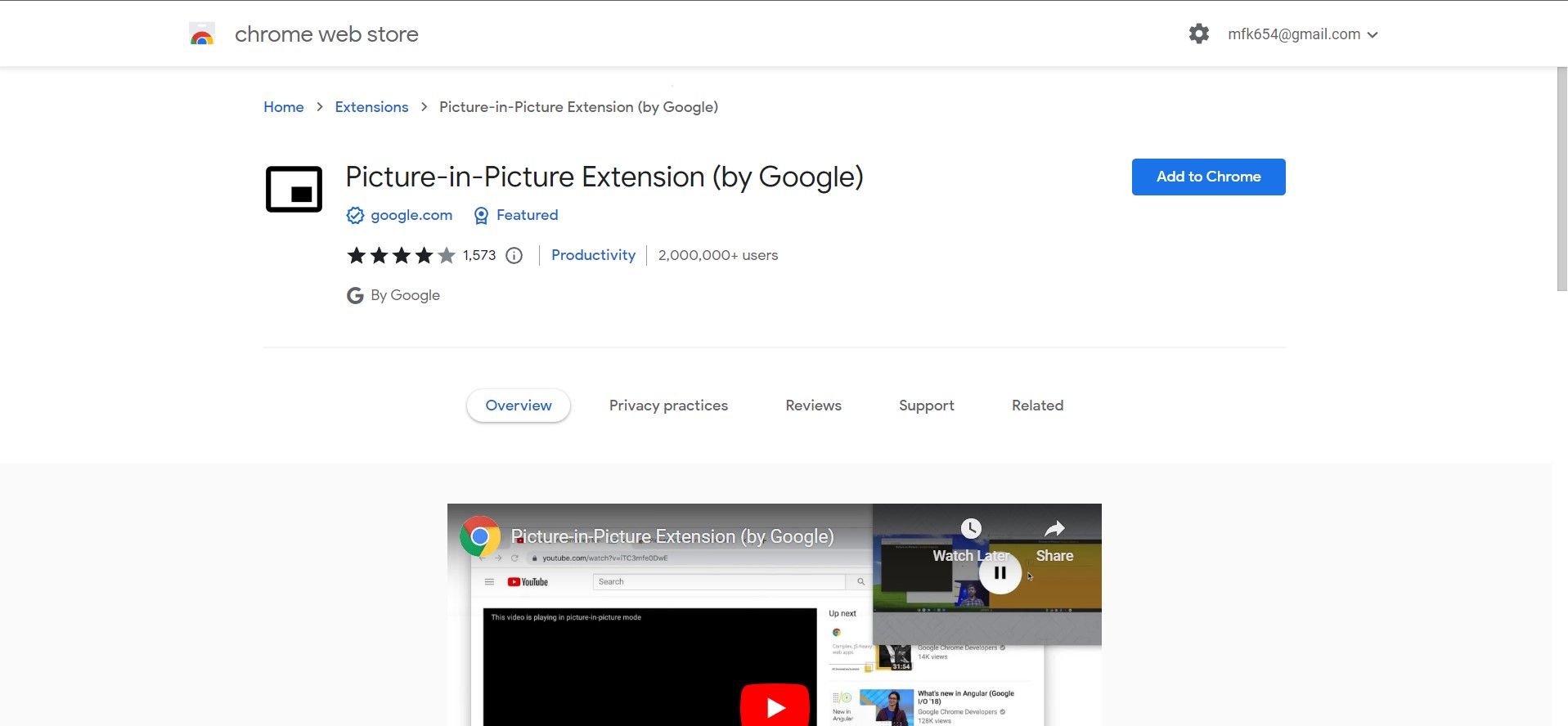Click the extension name heading

click(x=604, y=177)
